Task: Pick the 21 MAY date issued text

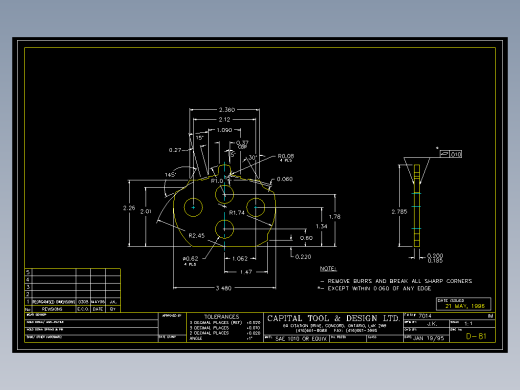Action: click(x=465, y=306)
